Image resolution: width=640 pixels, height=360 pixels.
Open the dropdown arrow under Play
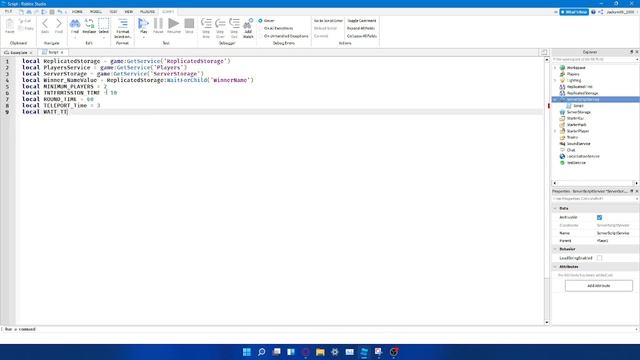(143, 38)
